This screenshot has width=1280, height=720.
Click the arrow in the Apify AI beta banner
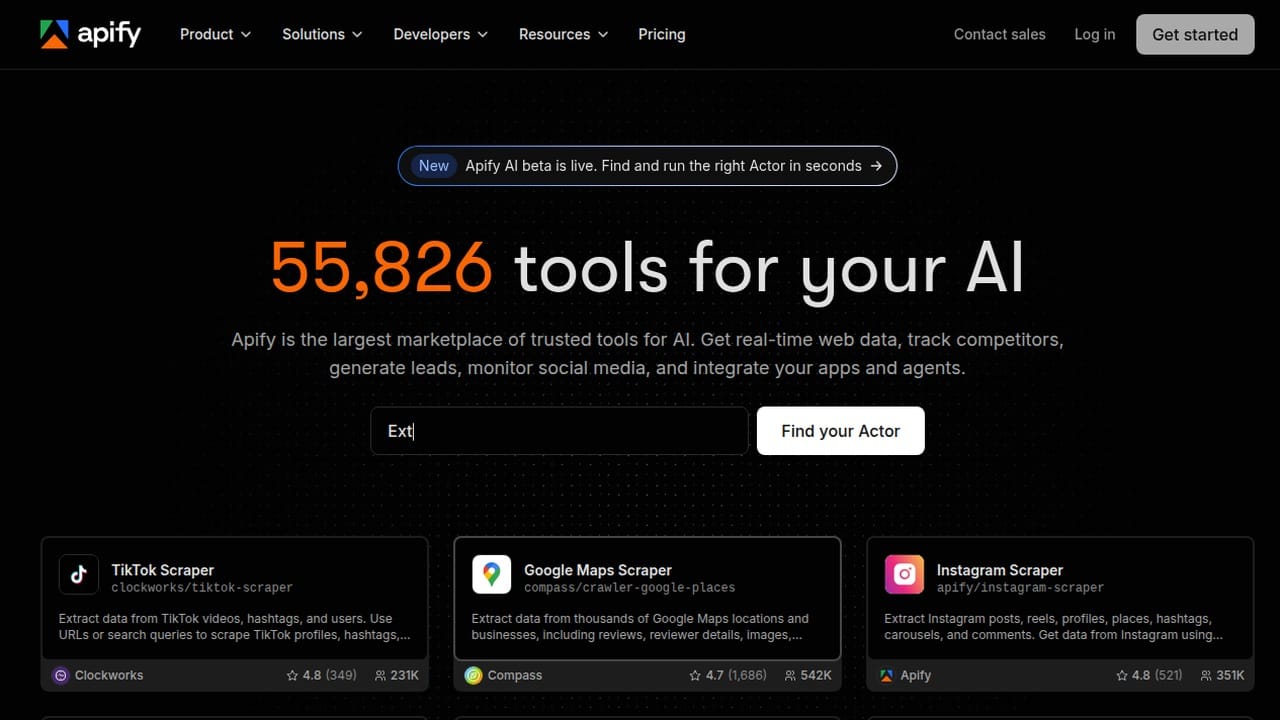click(876, 166)
